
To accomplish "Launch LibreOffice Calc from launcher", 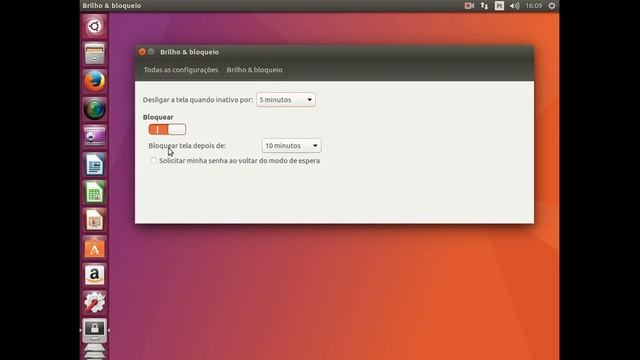I will click(x=94, y=192).
